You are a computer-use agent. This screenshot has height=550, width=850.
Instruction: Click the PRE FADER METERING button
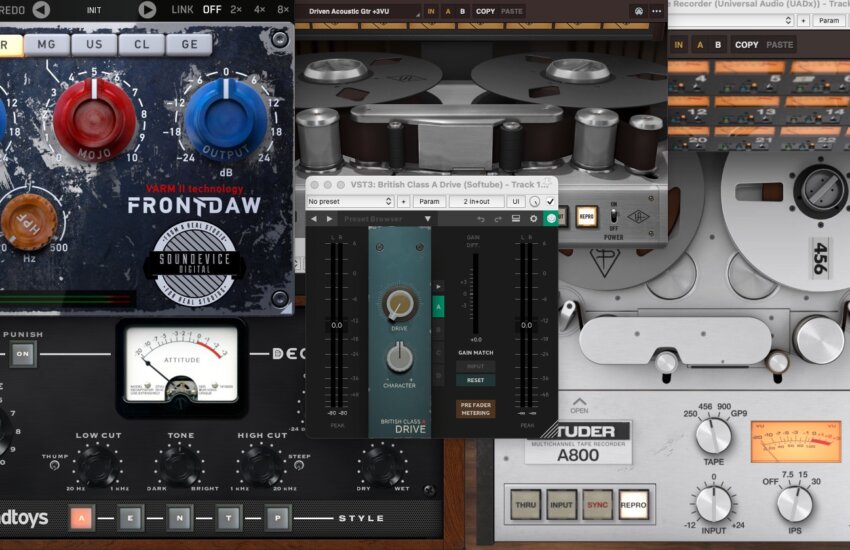pyautogui.click(x=475, y=408)
